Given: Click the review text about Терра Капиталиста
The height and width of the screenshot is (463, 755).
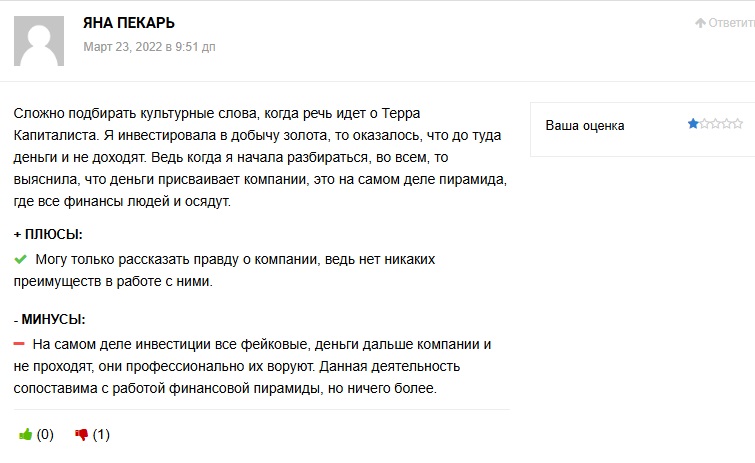Looking at the screenshot, I should 258,157.
